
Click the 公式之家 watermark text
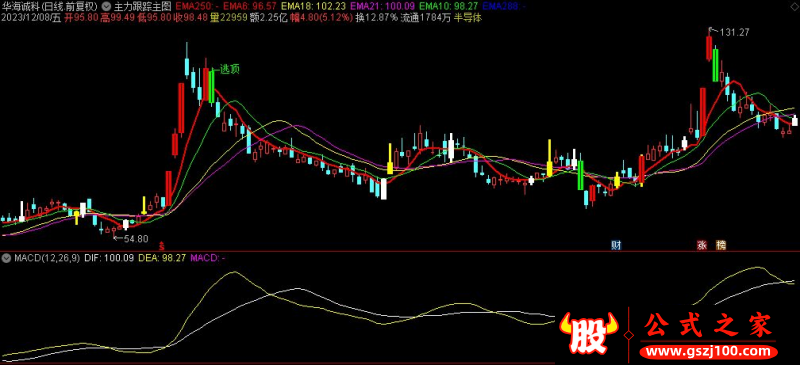coord(709,326)
